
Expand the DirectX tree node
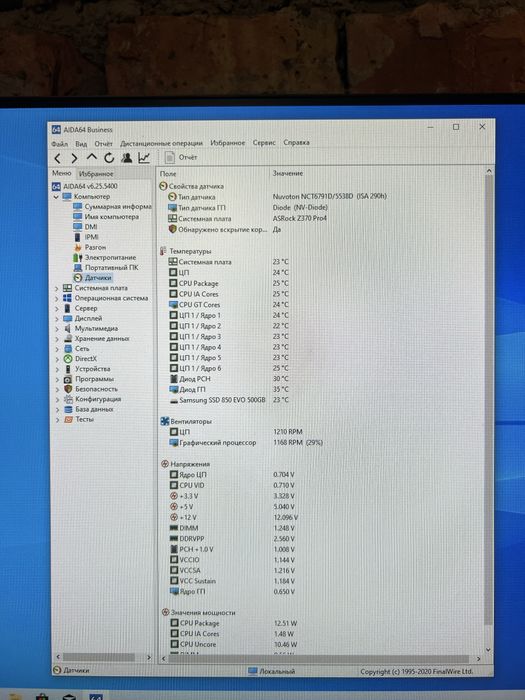(57, 359)
